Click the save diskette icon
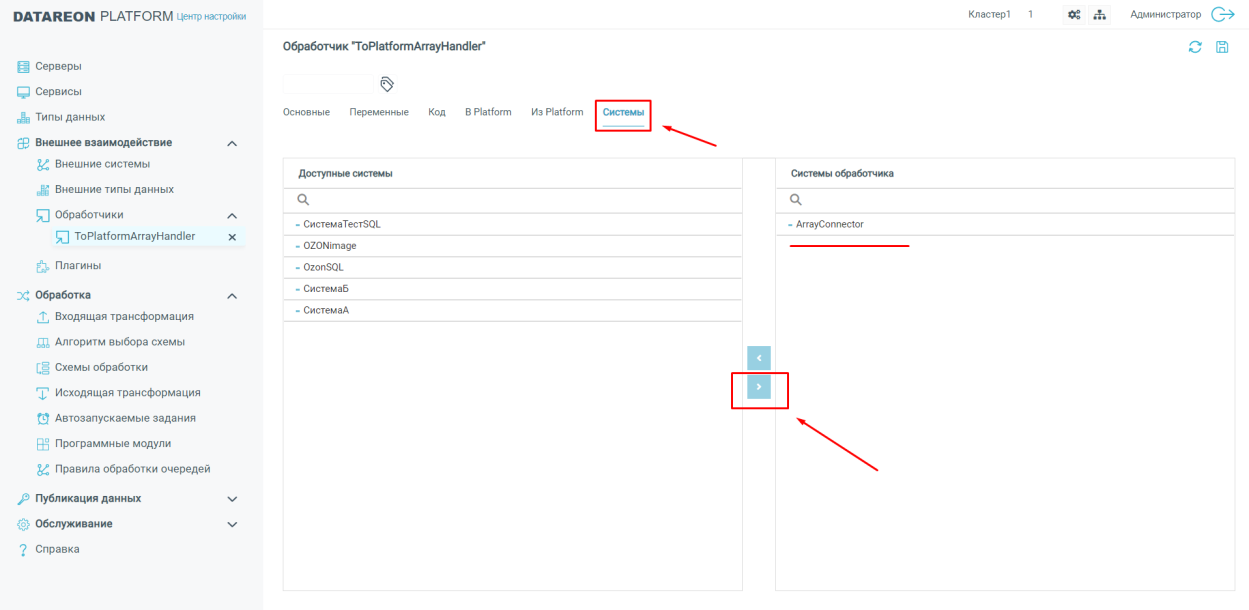The width and height of the screenshot is (1249, 610). 1222,47
